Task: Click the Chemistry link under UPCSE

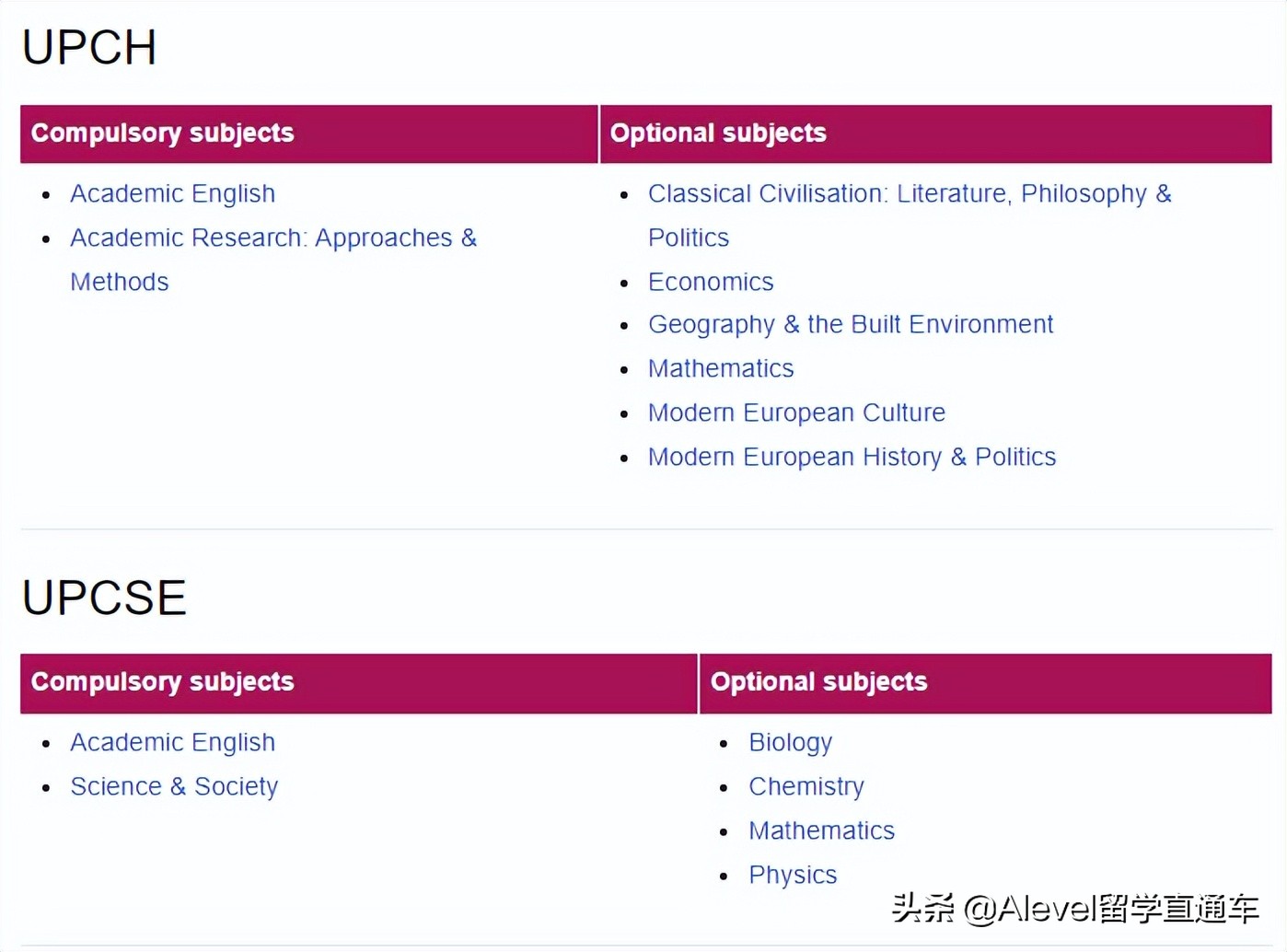Action: [806, 786]
